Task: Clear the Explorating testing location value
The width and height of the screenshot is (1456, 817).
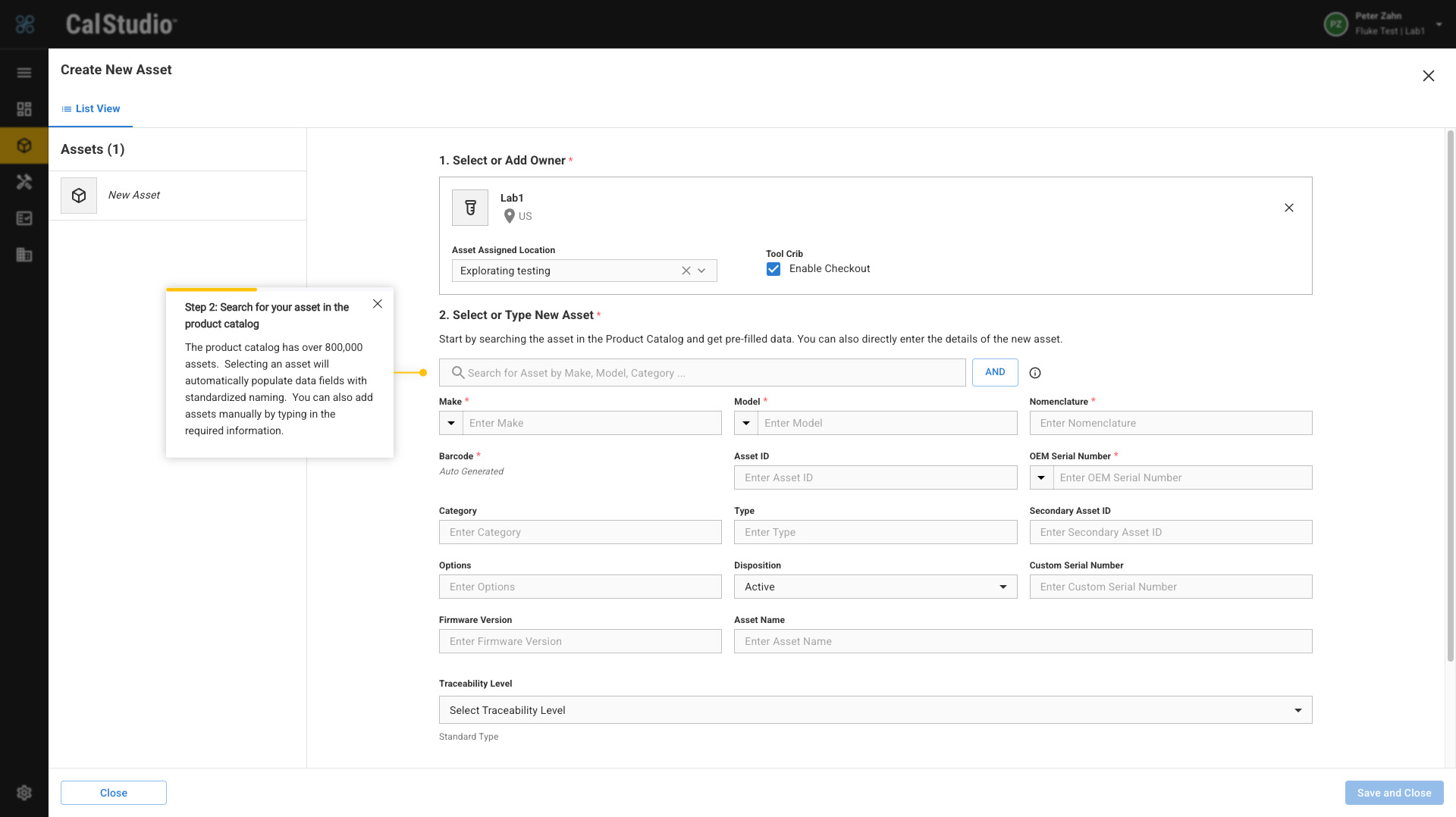Action: pyautogui.click(x=686, y=271)
